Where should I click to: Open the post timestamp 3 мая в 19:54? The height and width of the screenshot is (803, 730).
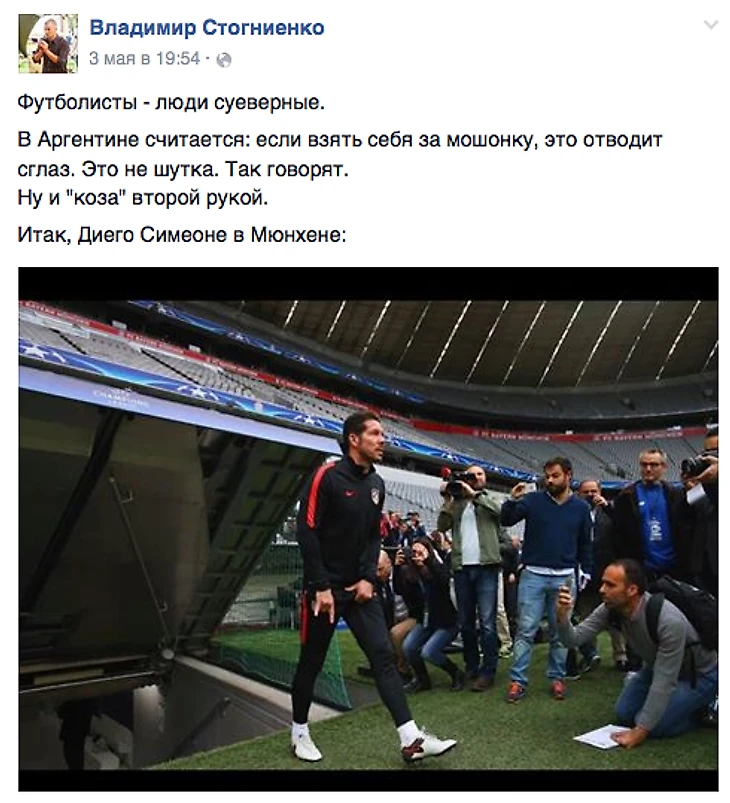coord(144,58)
